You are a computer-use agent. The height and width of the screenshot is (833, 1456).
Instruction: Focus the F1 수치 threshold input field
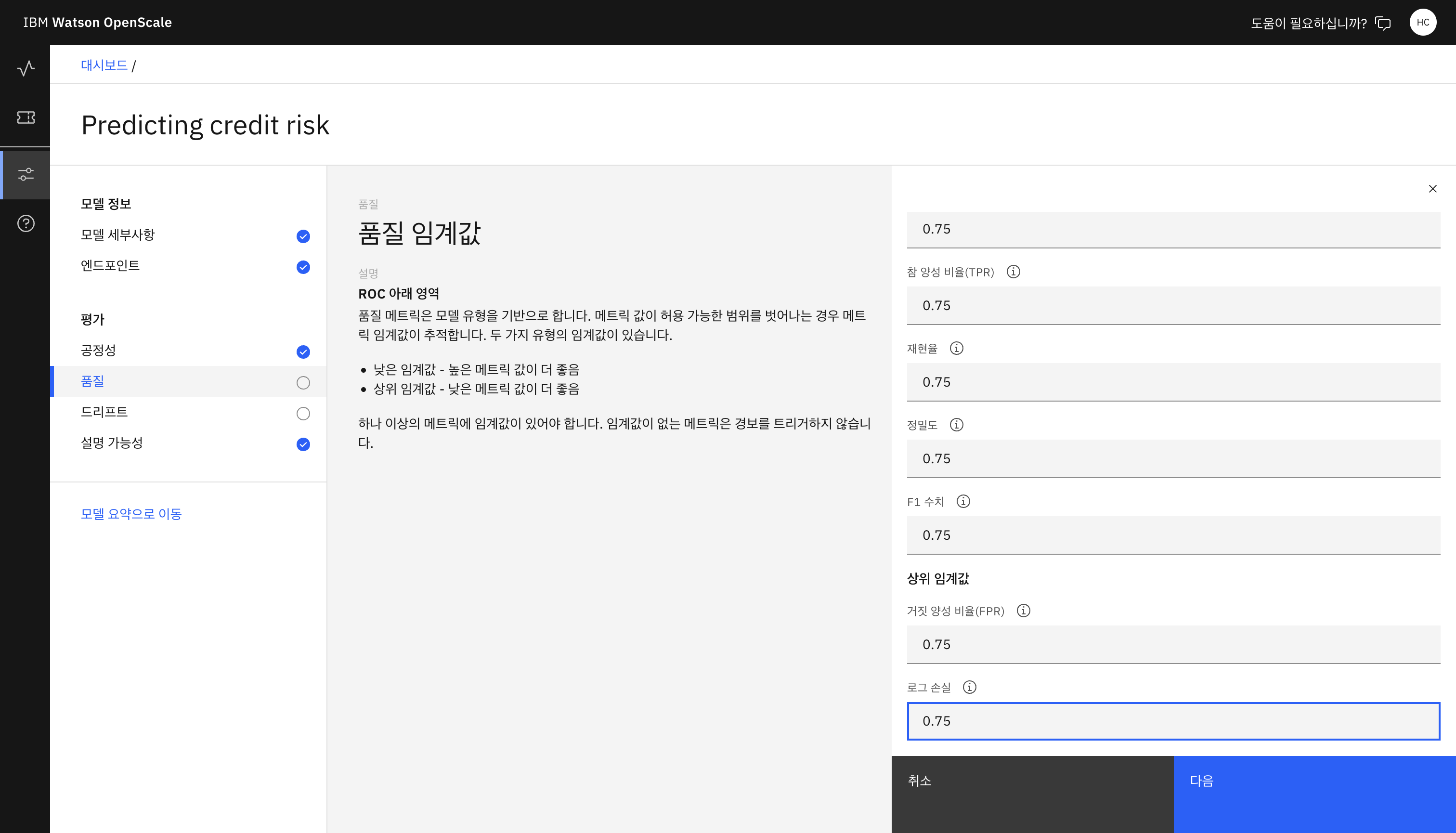pos(1173,535)
